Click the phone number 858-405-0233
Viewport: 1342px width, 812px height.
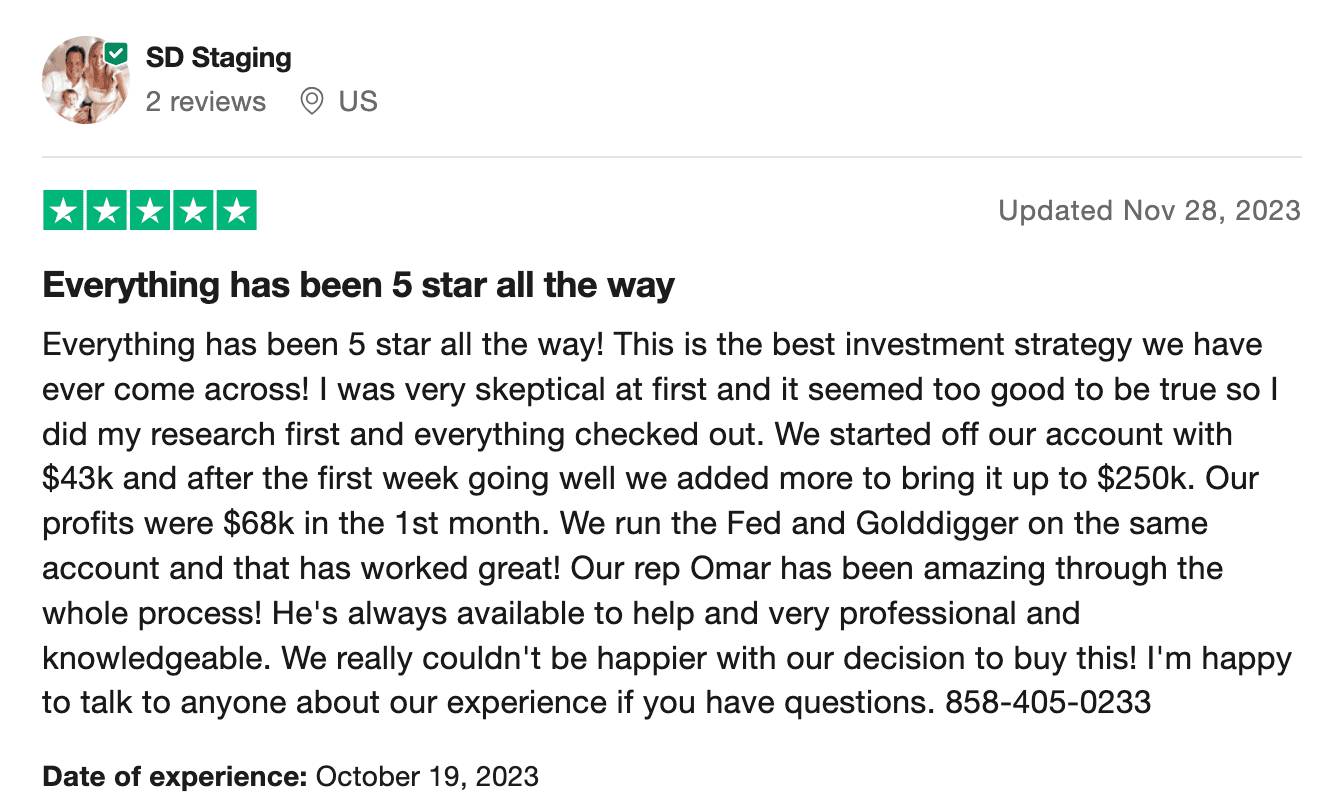[x=1048, y=703]
